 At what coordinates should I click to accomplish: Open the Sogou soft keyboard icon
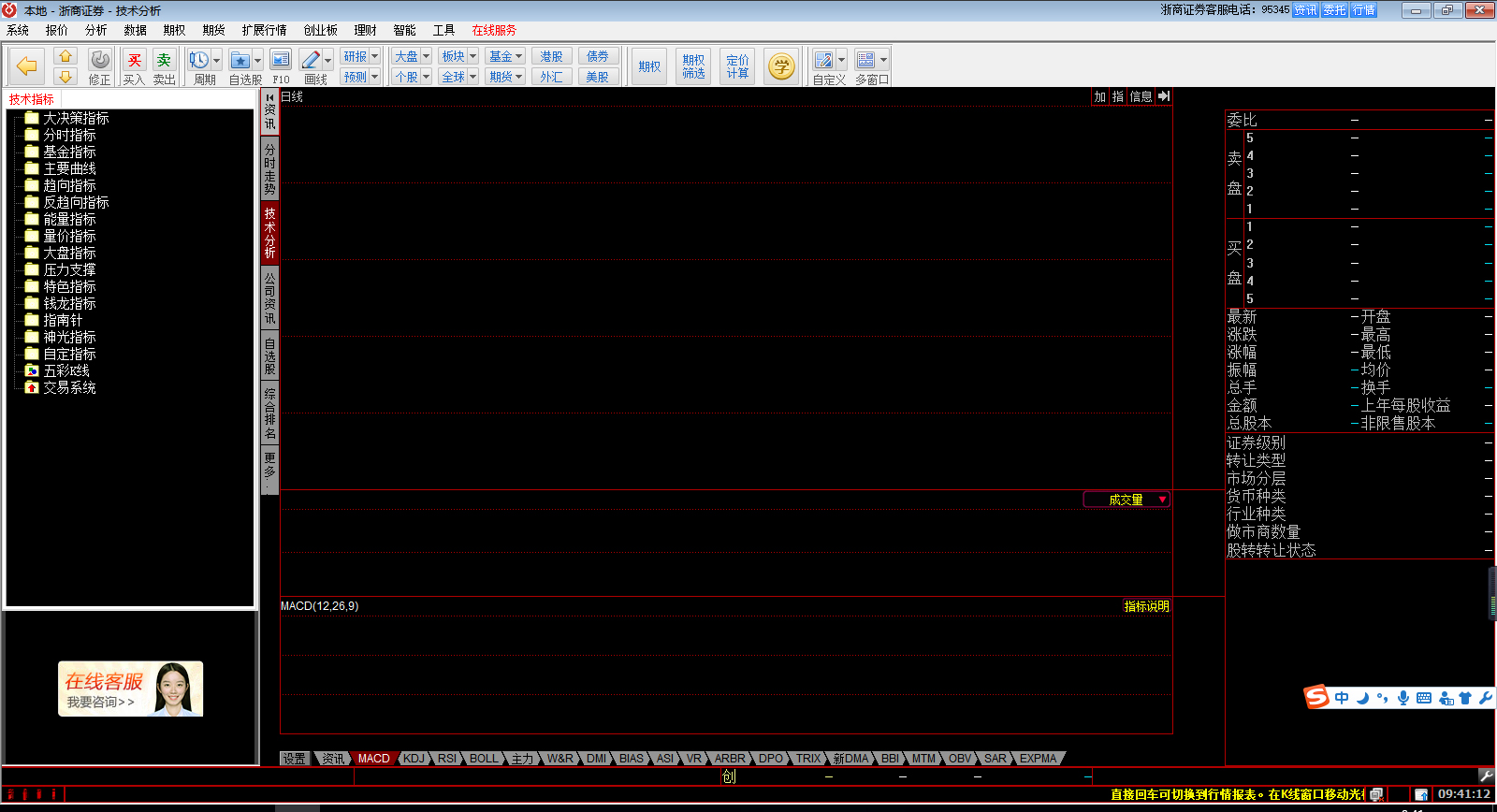coord(1424,698)
